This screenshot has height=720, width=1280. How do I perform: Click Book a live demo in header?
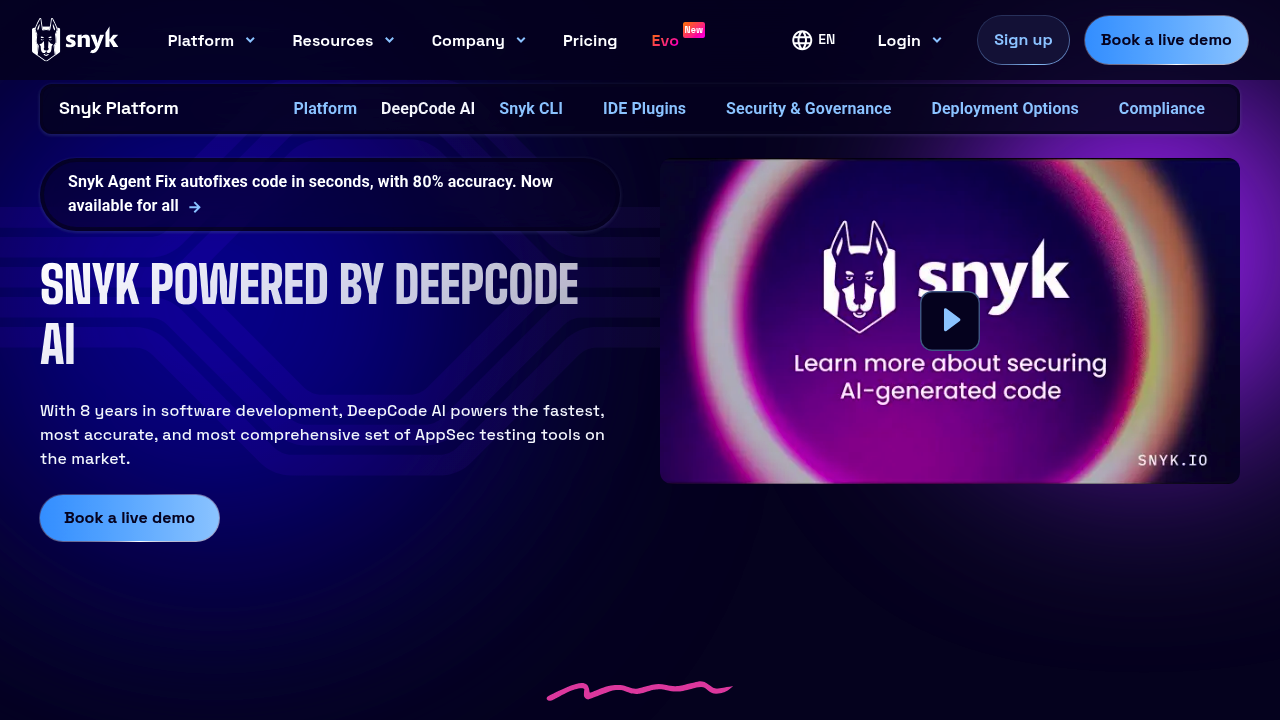(x=1166, y=40)
